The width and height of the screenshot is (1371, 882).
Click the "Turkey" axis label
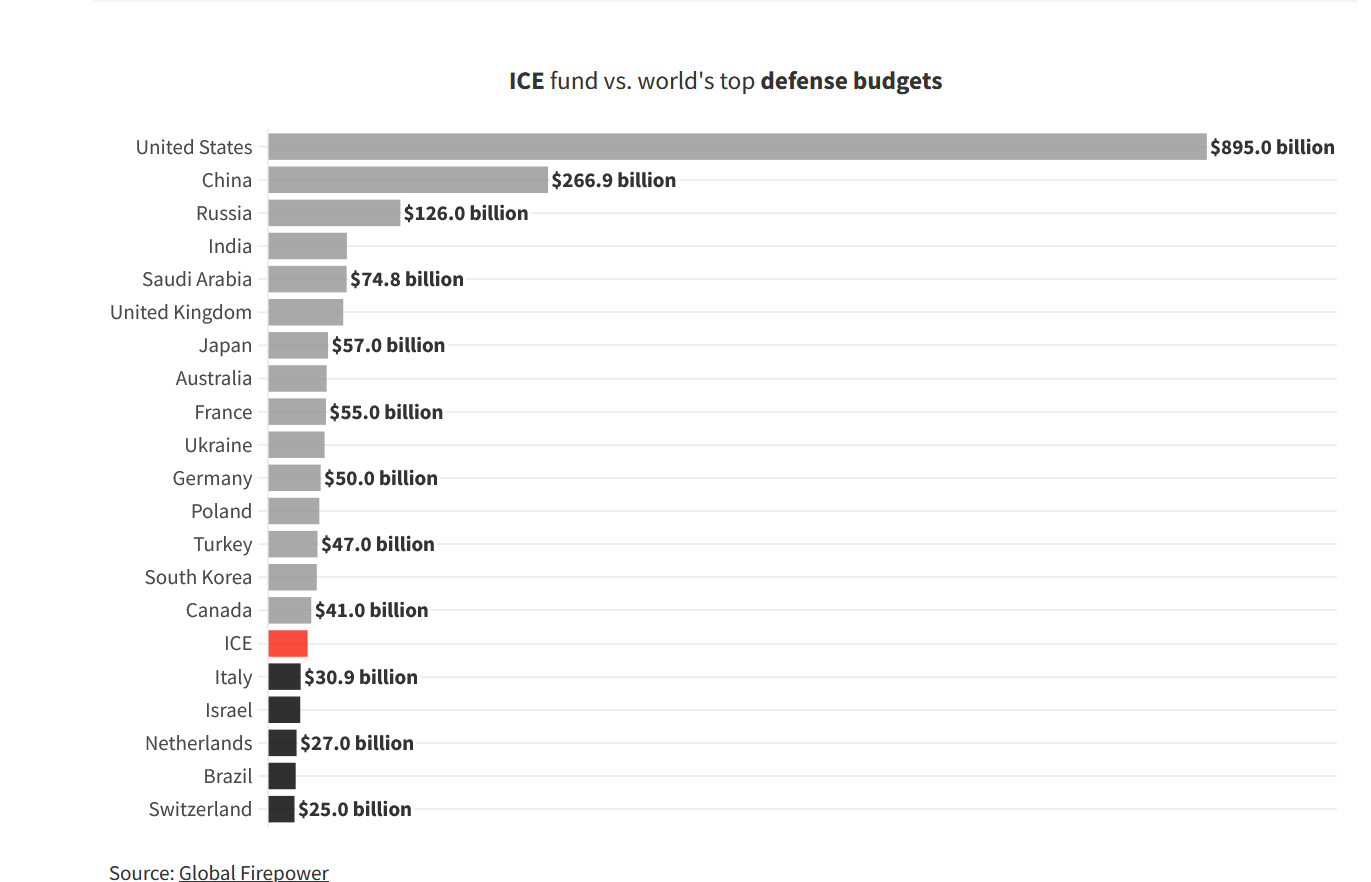[223, 544]
